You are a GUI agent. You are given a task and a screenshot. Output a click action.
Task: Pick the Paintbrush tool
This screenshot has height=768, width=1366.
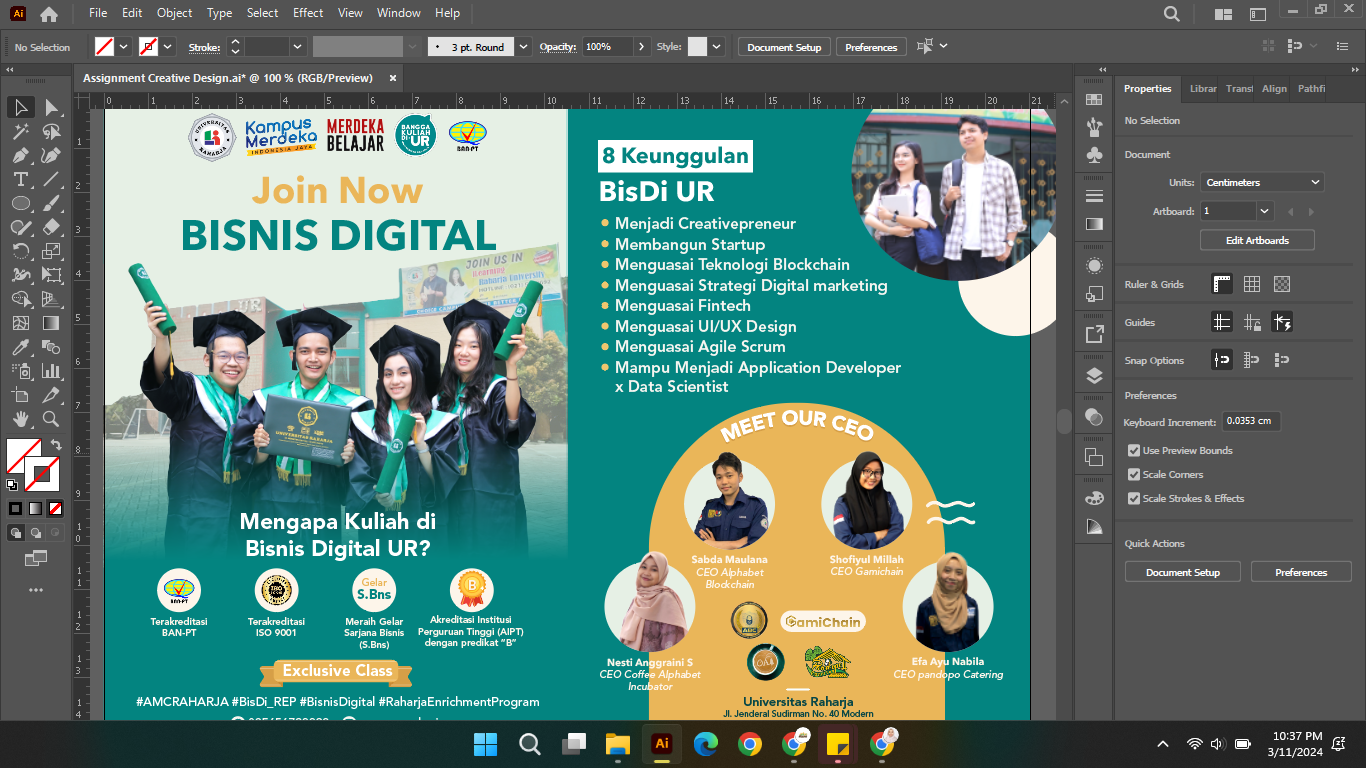tap(51, 203)
